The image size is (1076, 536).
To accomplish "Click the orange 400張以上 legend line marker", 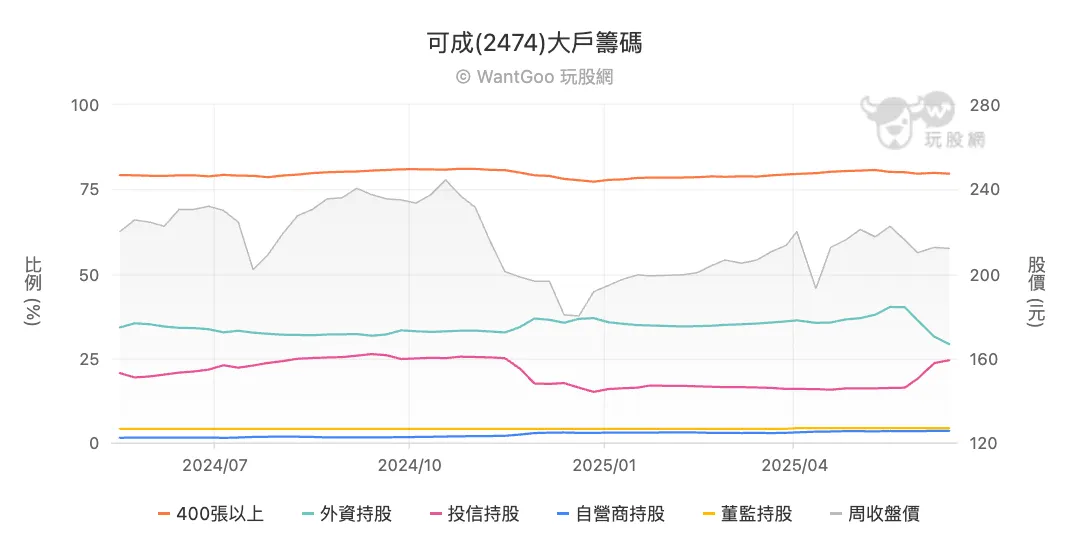I will (x=165, y=514).
